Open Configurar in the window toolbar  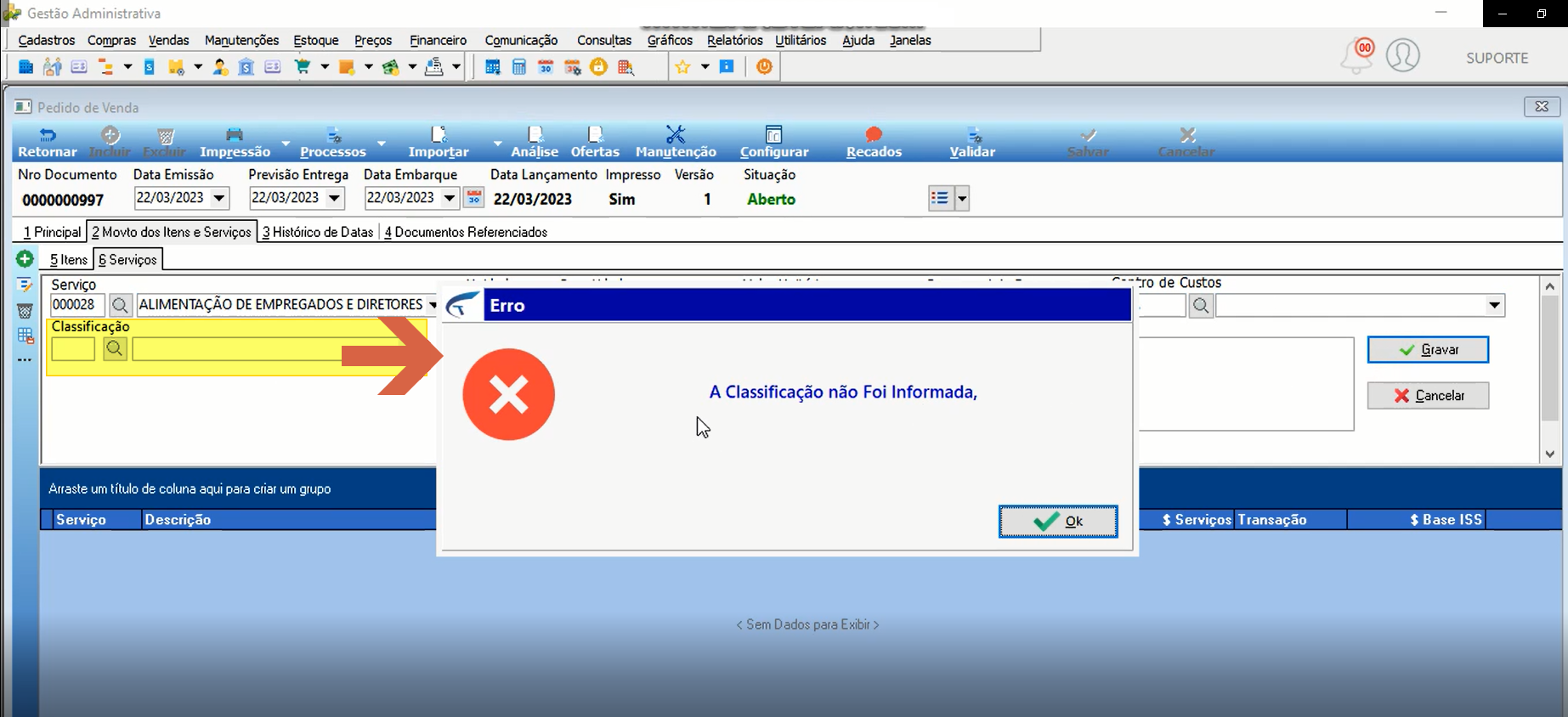point(774,143)
